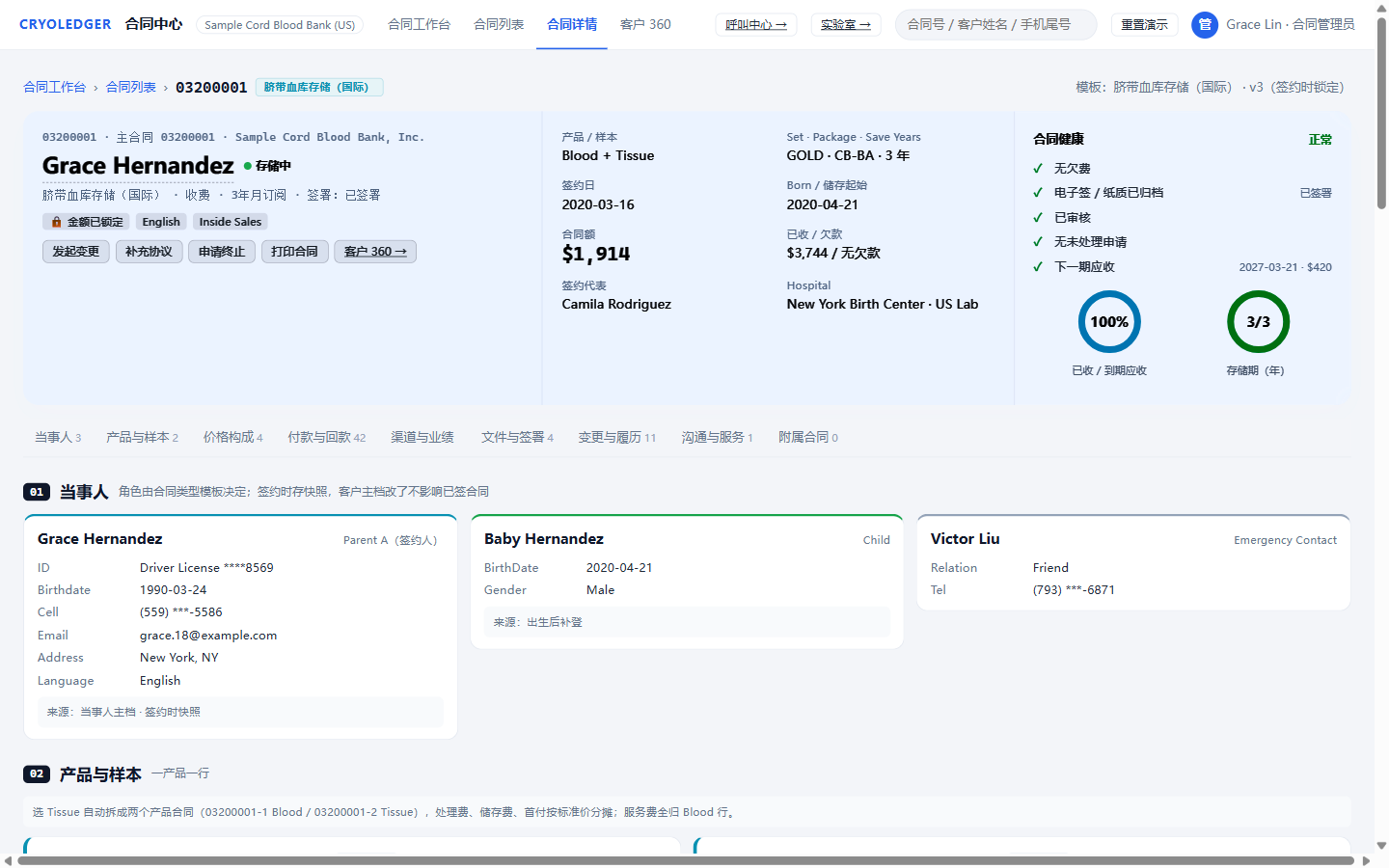Click breadcrumb link 合同工作台
This screenshot has width=1389, height=868.
pos(54,87)
